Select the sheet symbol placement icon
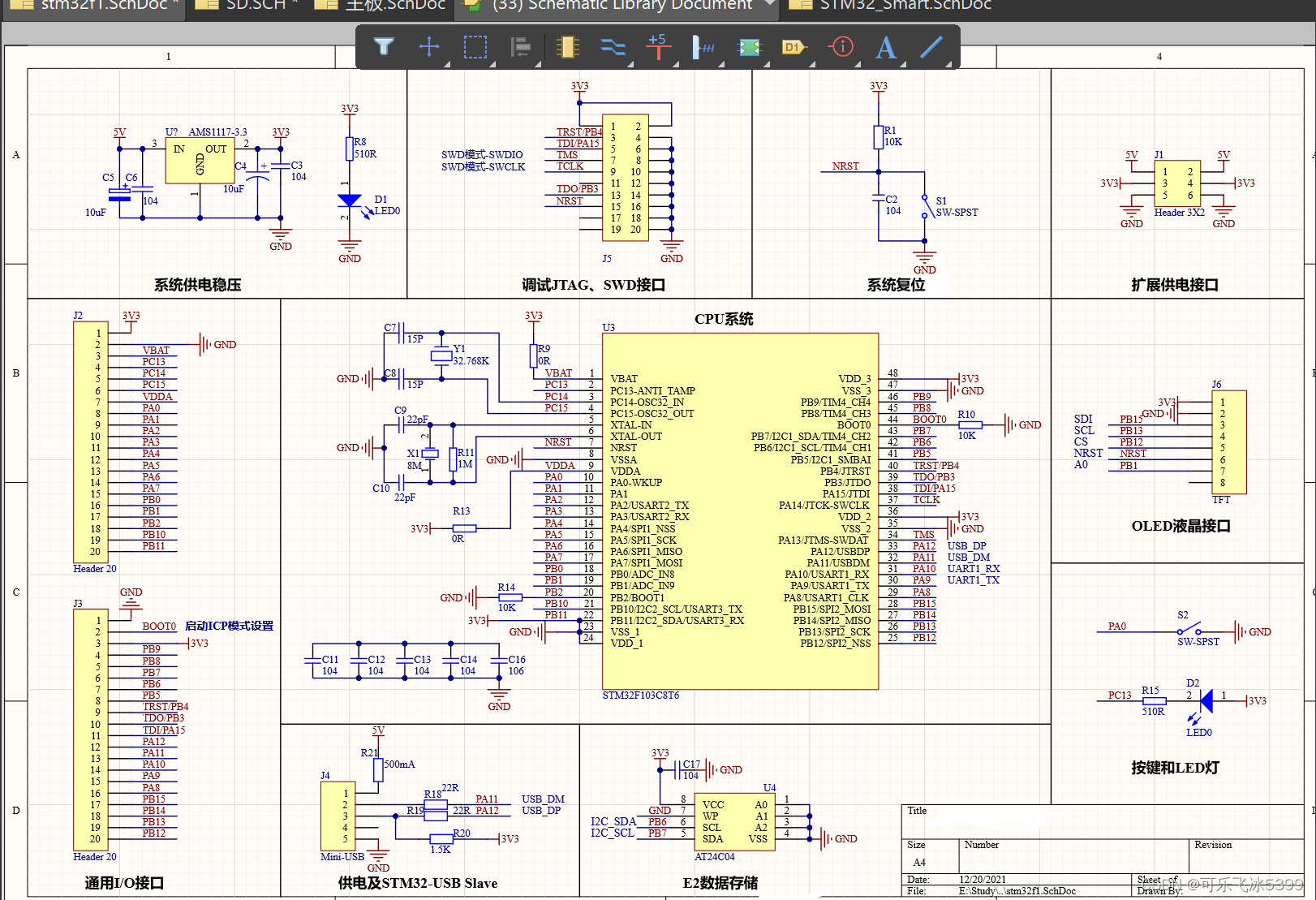 tap(749, 47)
